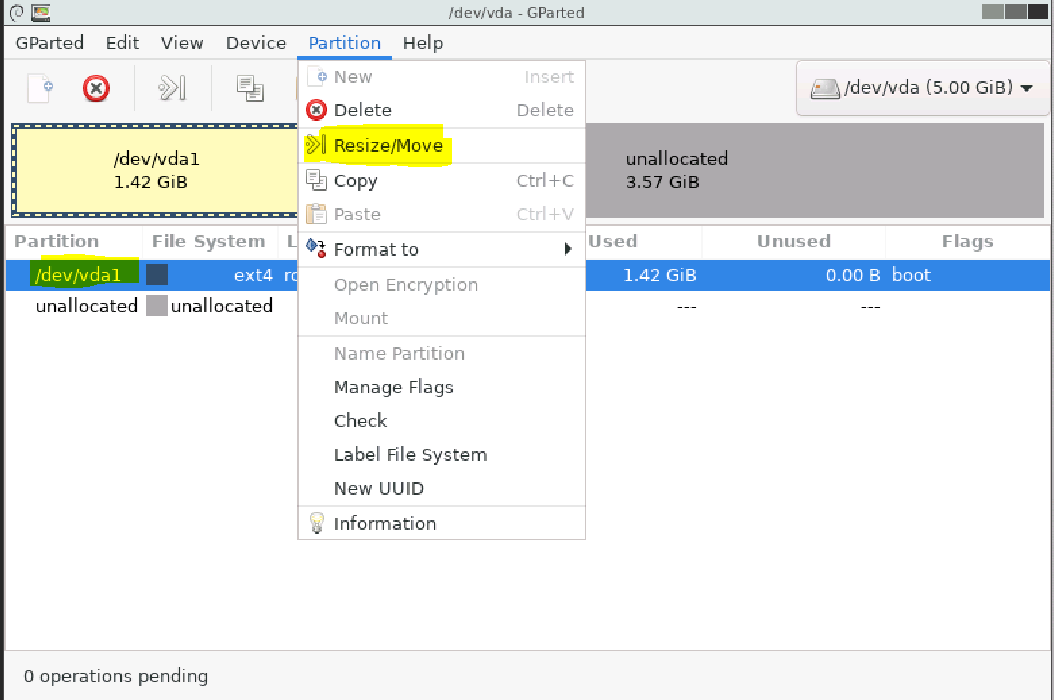Click the lightbulb Information icon
The width and height of the screenshot is (1054, 700).
pos(316,523)
